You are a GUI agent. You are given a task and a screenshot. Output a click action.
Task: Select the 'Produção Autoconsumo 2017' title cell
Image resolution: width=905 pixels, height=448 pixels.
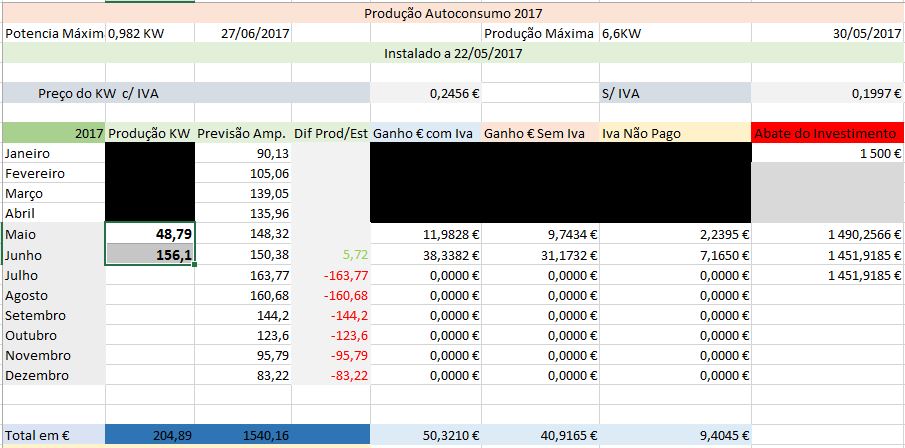pos(452,13)
